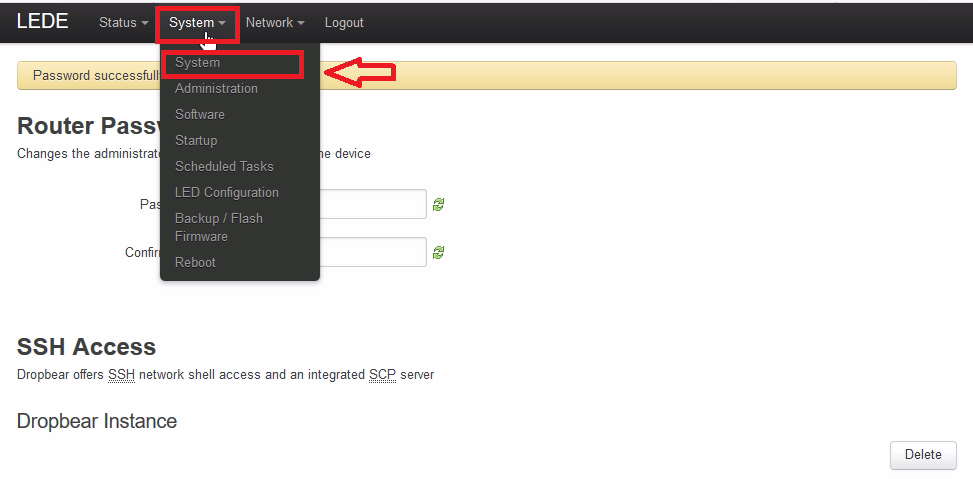Viewport: 973px width, 479px height.
Task: Open Administration from the System menu
Action: coord(216,89)
